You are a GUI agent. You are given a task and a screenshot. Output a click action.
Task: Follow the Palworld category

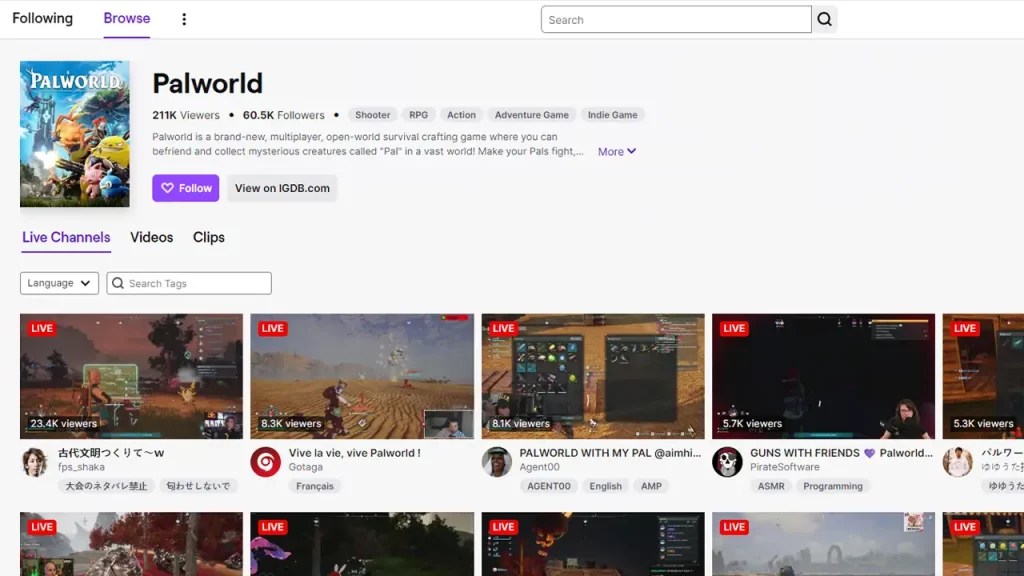tap(185, 188)
